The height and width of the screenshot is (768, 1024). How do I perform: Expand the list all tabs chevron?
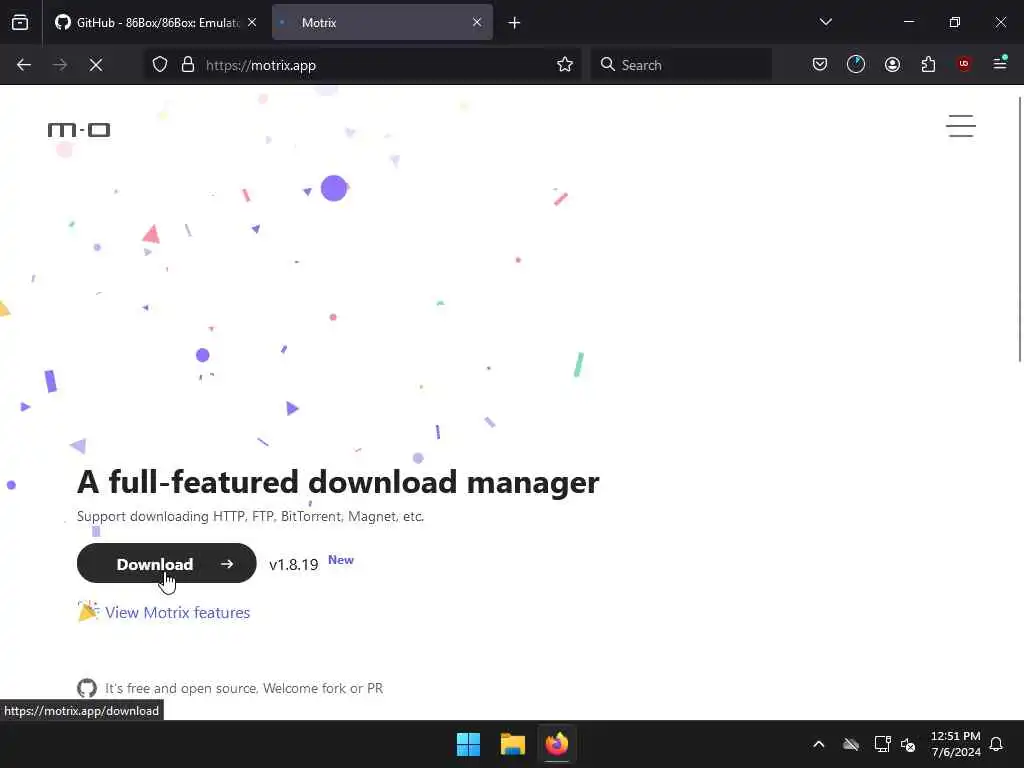[825, 22]
